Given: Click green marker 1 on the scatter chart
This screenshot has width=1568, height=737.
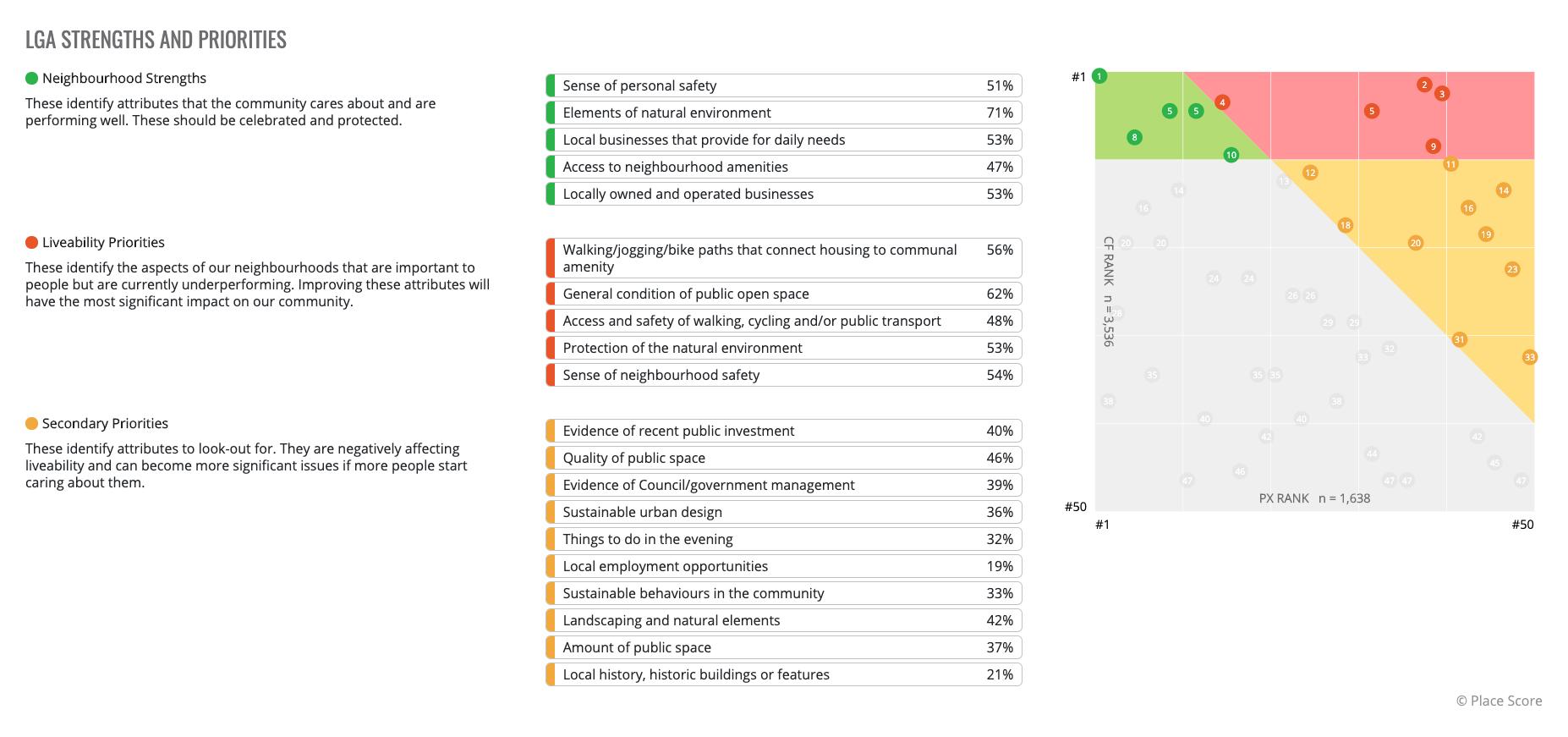Looking at the screenshot, I should pyautogui.click(x=1099, y=76).
